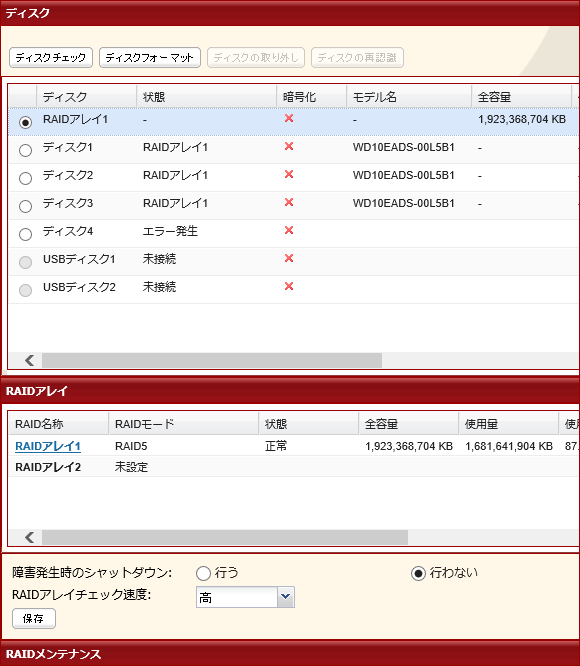Open the RAIDアレイ1 link
Screen dimensions: 580x666
tap(48, 446)
